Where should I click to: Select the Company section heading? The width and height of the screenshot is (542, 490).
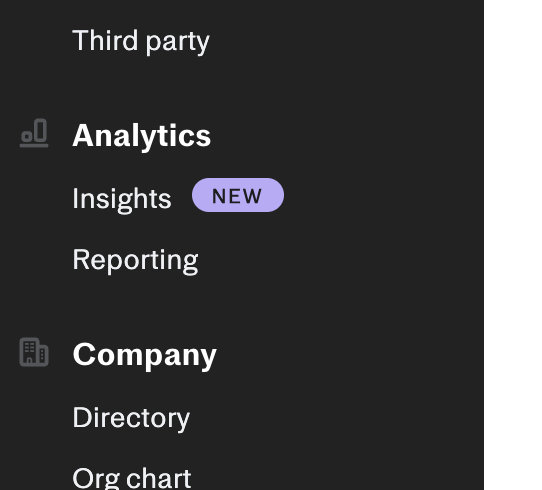click(144, 355)
